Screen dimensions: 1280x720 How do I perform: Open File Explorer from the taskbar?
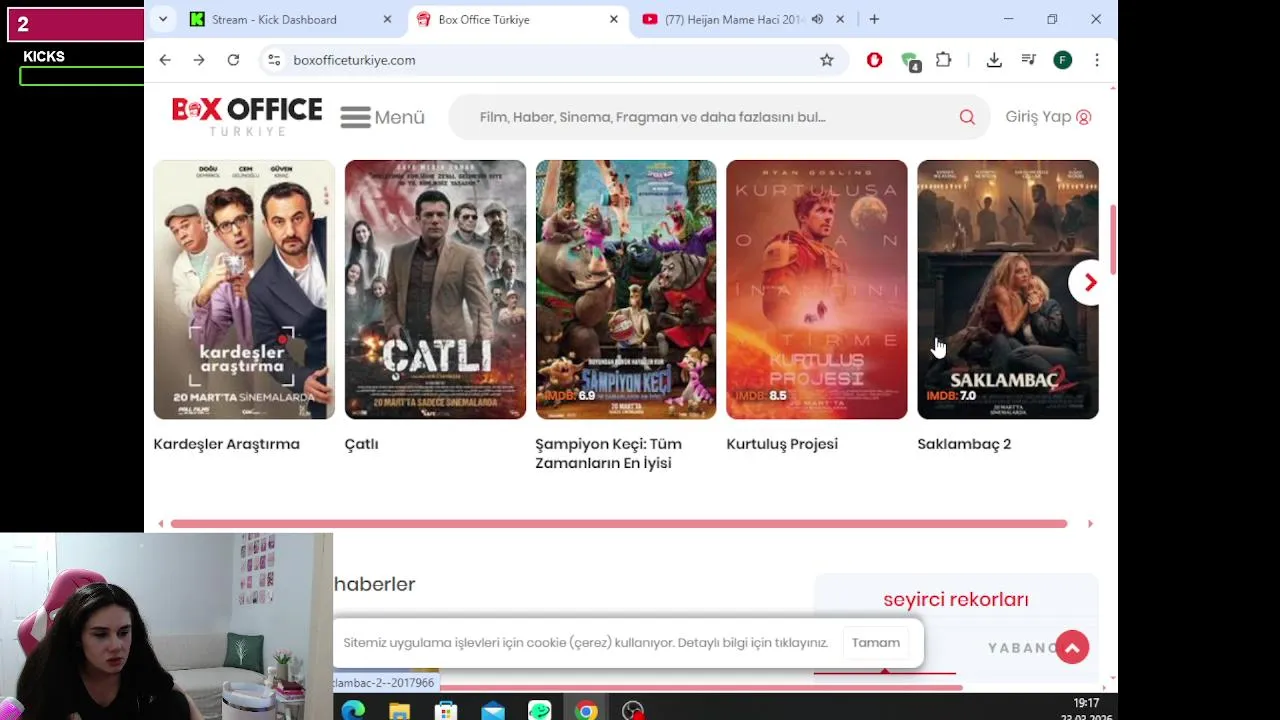399,711
